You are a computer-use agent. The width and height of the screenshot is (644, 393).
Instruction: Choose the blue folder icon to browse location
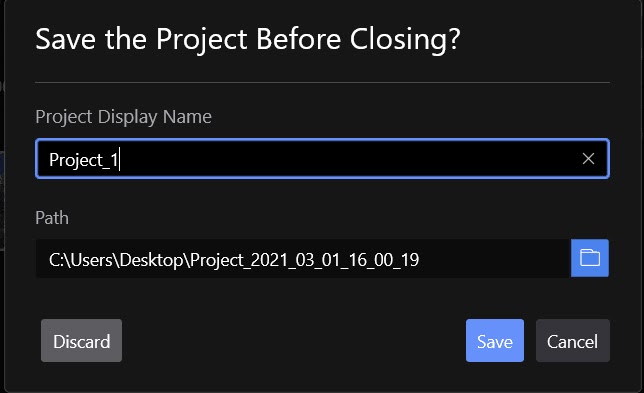pos(590,258)
